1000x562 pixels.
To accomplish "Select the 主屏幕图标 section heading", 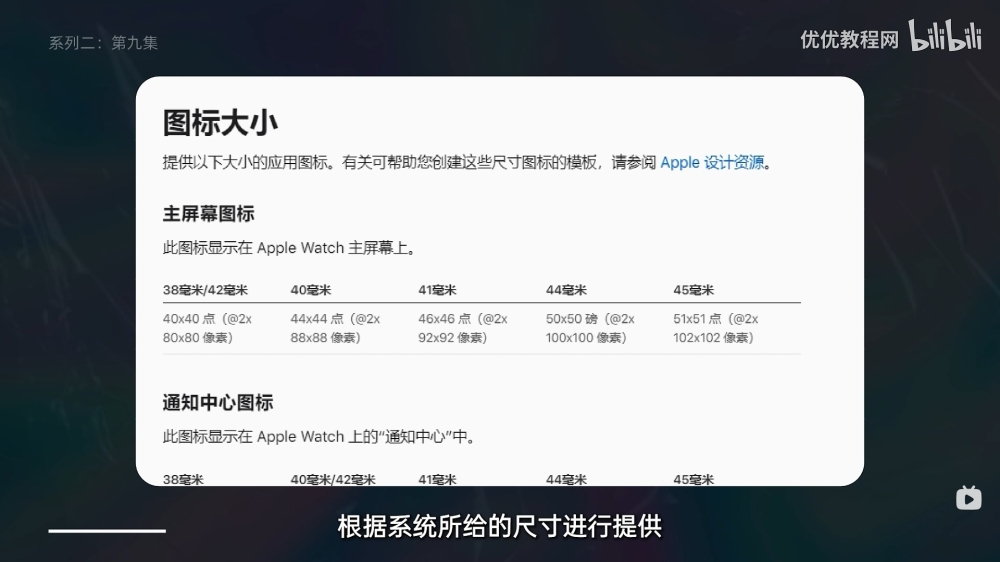I will point(209,214).
